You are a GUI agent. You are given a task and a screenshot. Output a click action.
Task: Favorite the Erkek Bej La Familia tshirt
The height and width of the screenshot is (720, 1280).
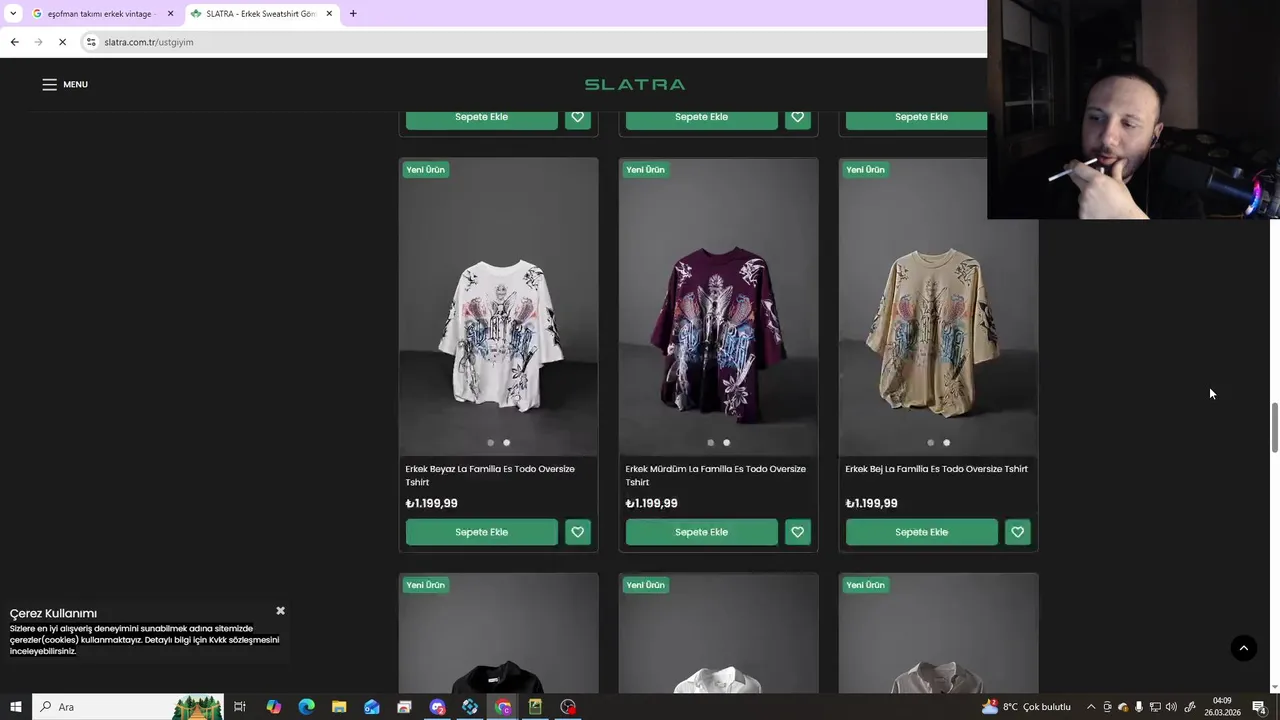tap(1017, 532)
